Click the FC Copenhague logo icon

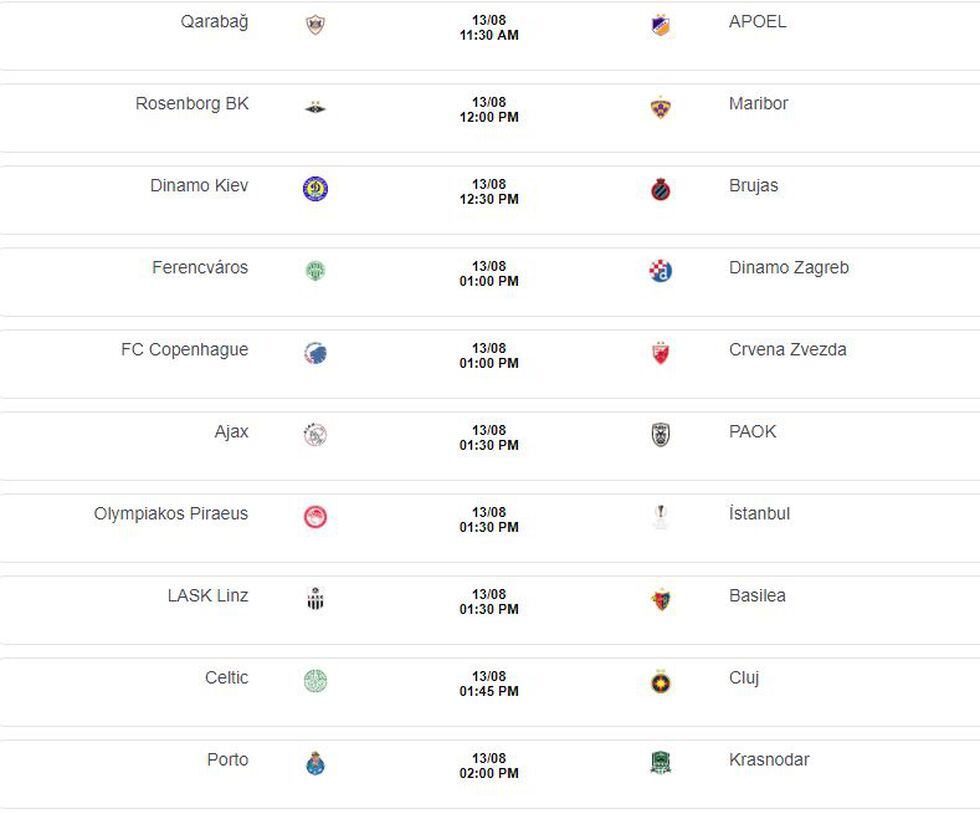click(x=315, y=353)
